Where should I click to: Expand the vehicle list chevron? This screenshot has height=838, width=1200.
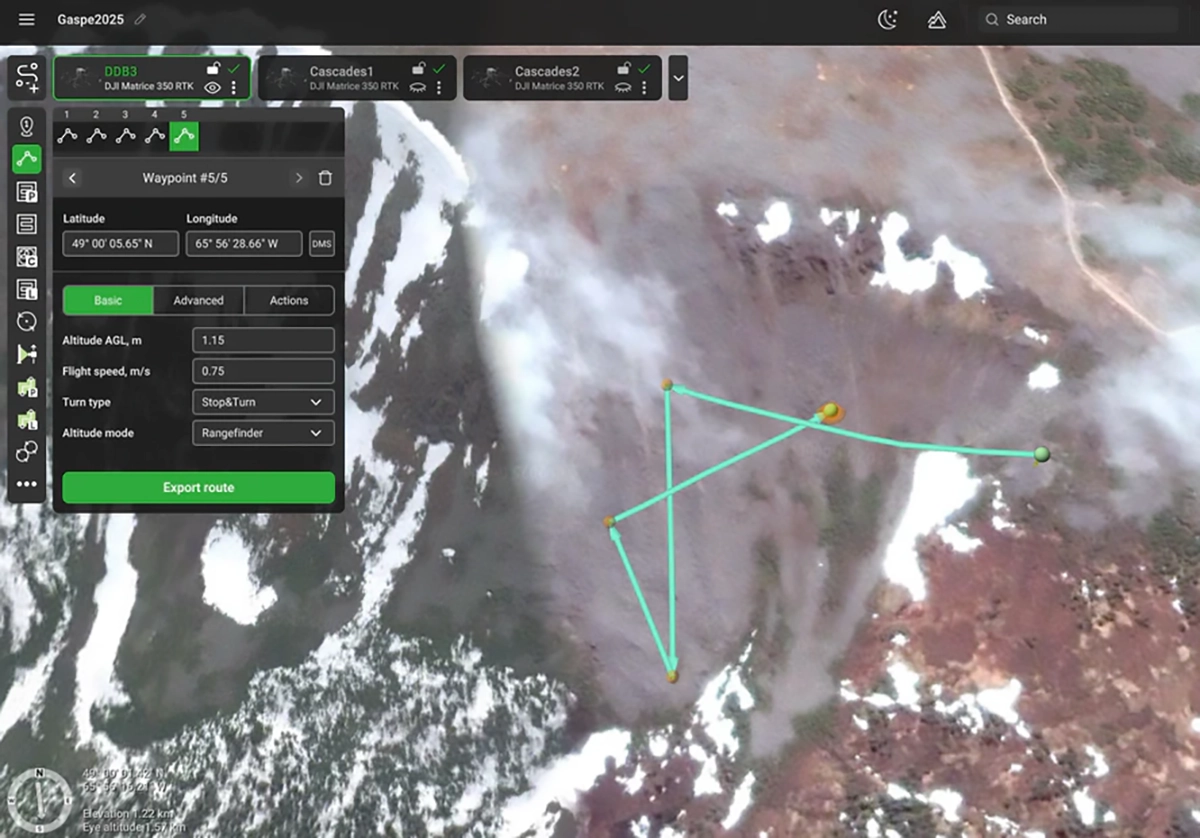pyautogui.click(x=678, y=77)
